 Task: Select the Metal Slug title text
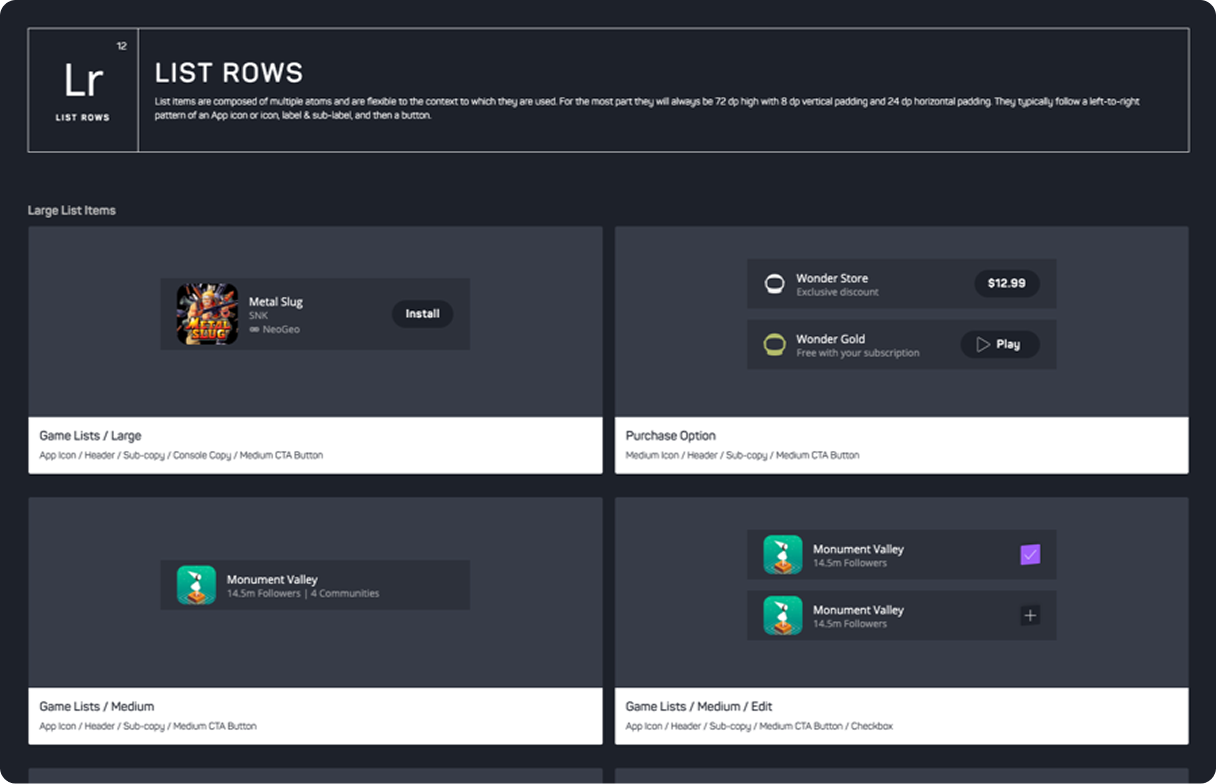[x=275, y=302]
